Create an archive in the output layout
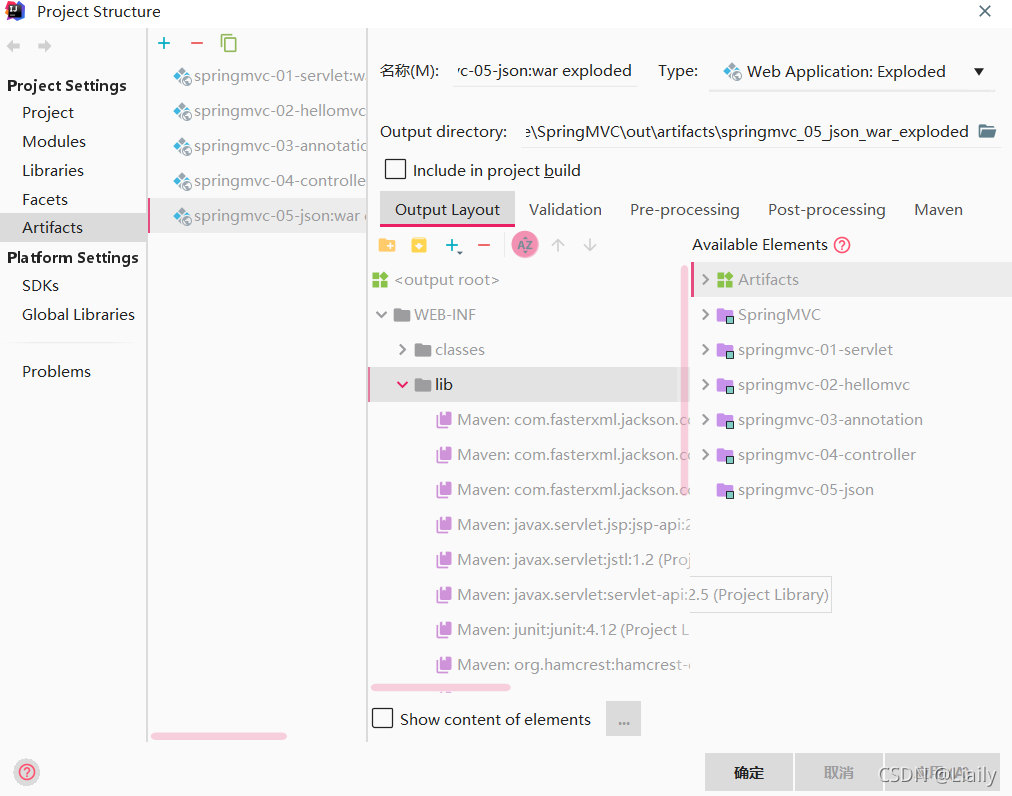Viewport: 1012px width, 796px height. [x=419, y=245]
